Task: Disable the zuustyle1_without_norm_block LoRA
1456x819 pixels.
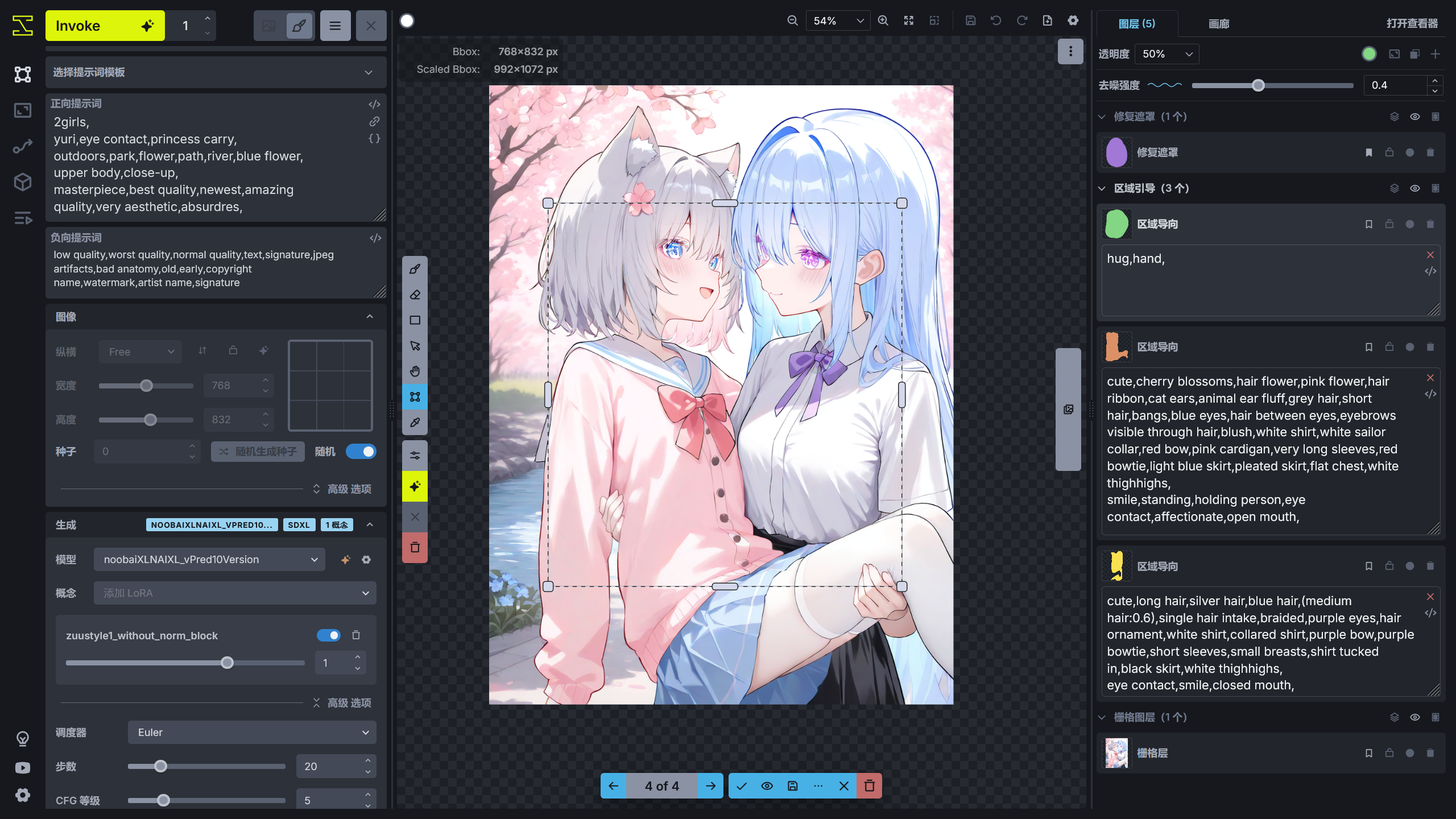Action: tap(329, 635)
